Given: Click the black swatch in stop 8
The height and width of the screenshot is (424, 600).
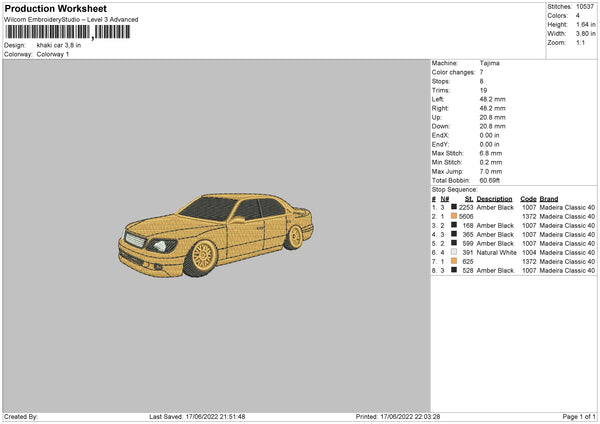Looking at the screenshot, I should 454,270.
